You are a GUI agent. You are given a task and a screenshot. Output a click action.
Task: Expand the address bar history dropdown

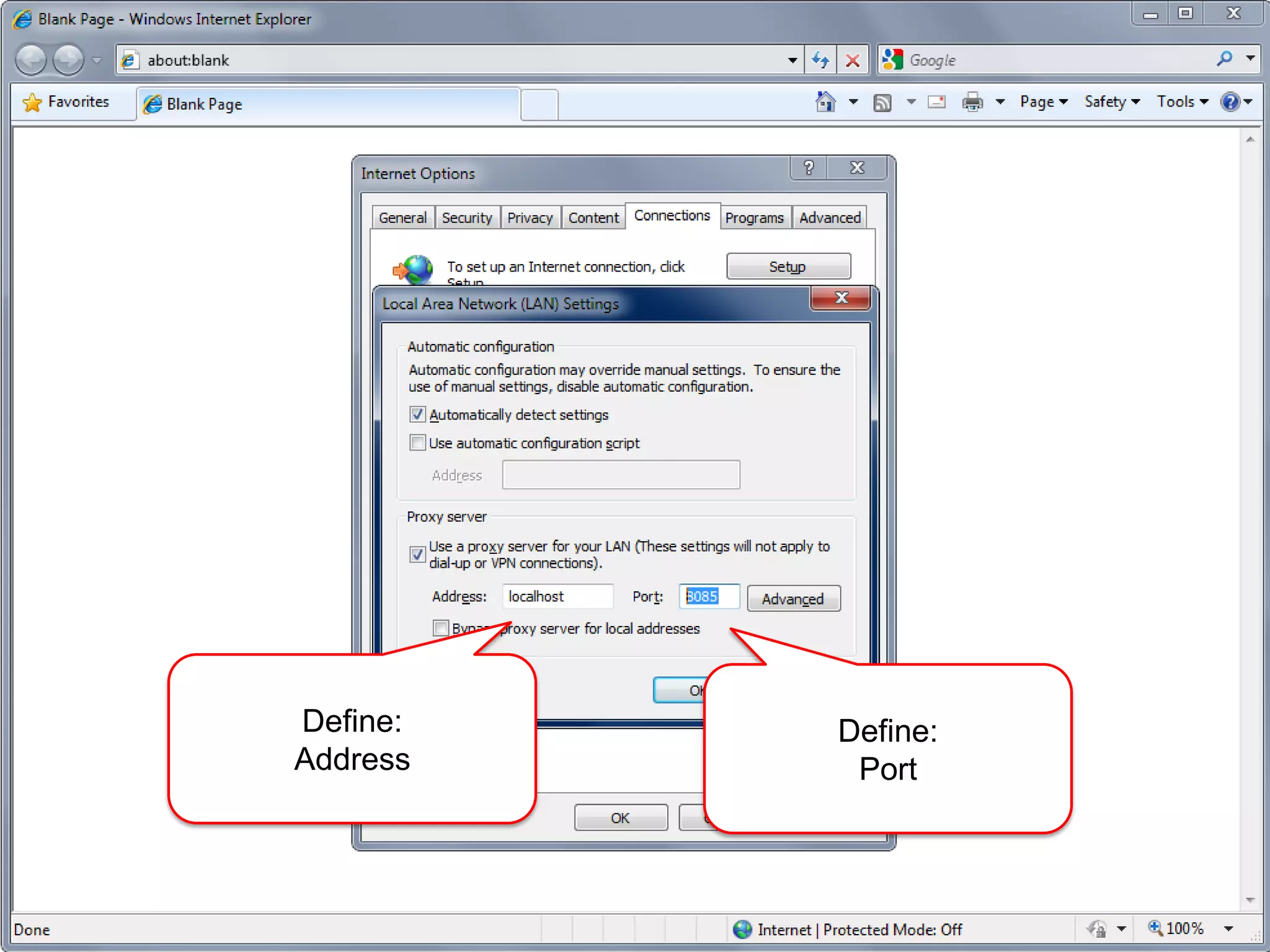click(x=792, y=60)
